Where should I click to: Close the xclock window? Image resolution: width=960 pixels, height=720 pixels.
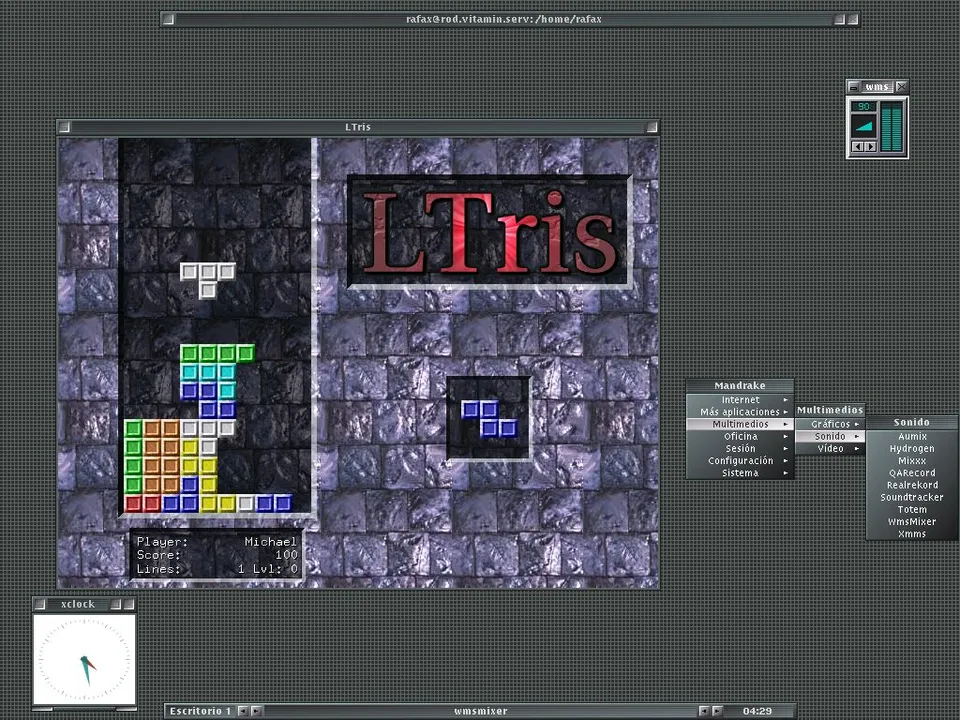(x=129, y=604)
